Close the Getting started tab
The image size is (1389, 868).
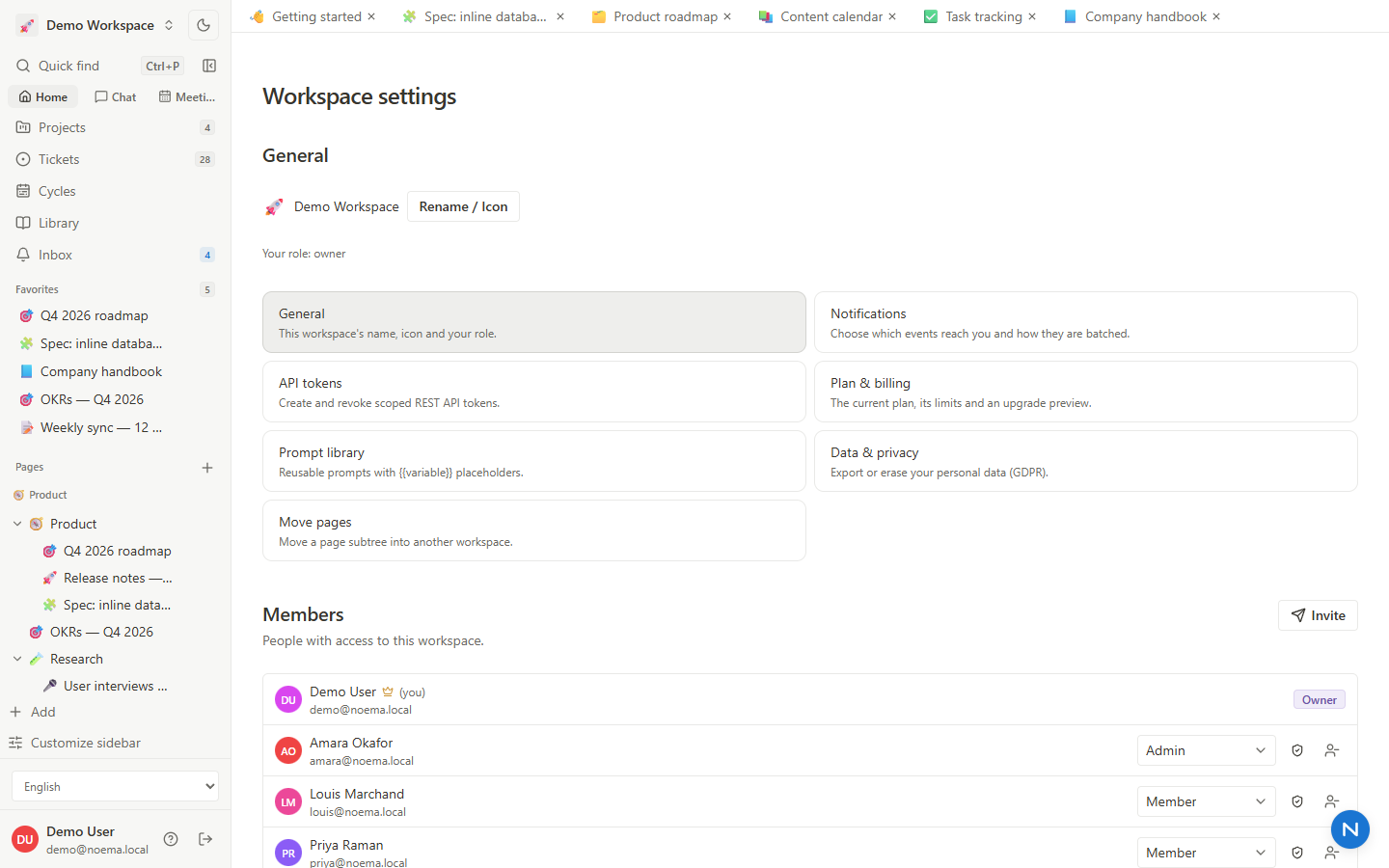371,16
